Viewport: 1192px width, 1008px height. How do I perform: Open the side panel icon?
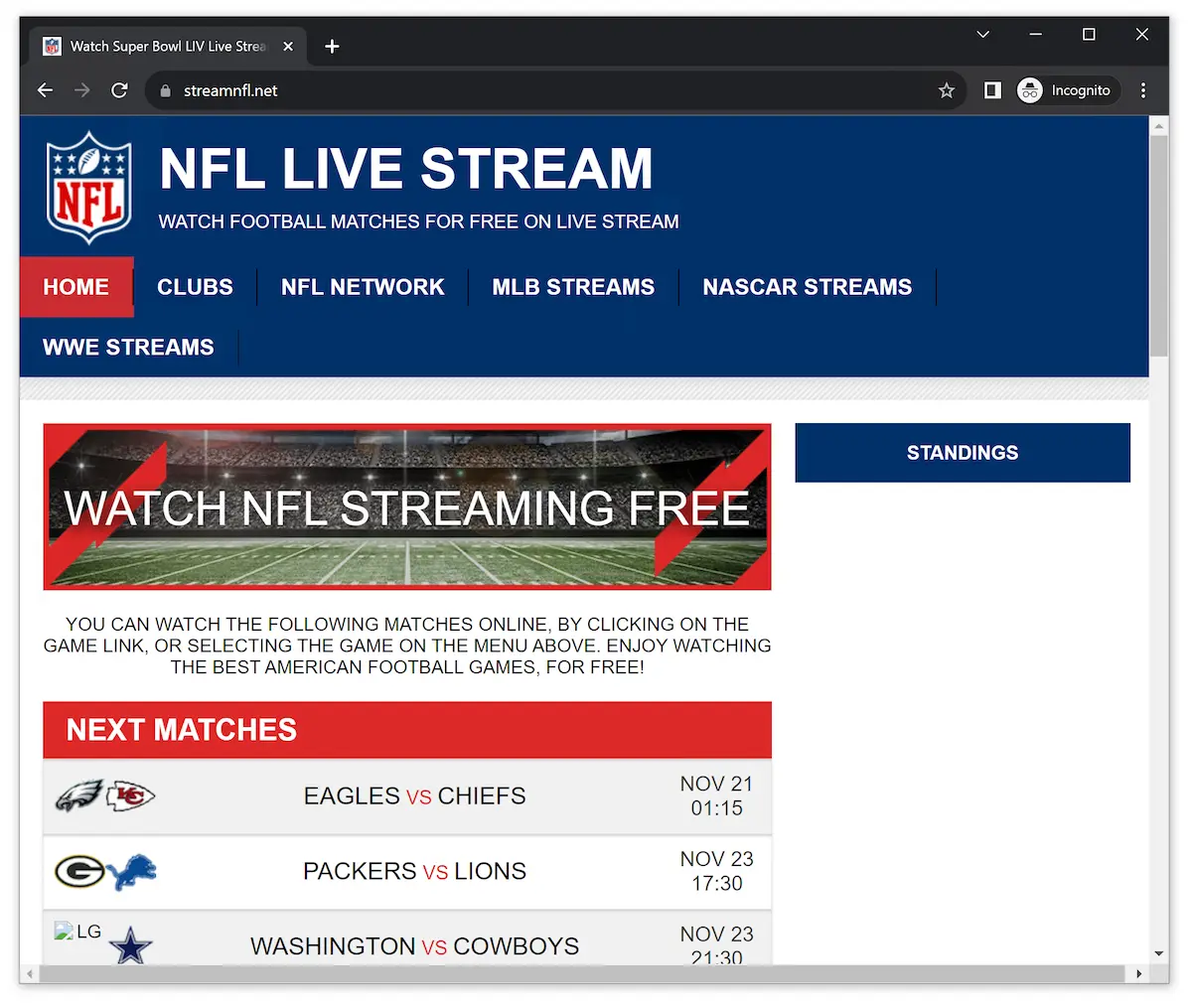pyautogui.click(x=991, y=90)
